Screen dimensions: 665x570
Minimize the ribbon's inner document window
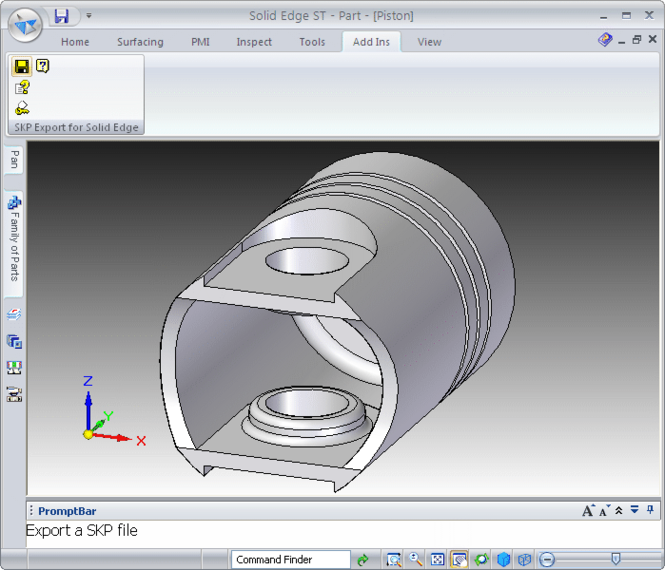click(622, 41)
